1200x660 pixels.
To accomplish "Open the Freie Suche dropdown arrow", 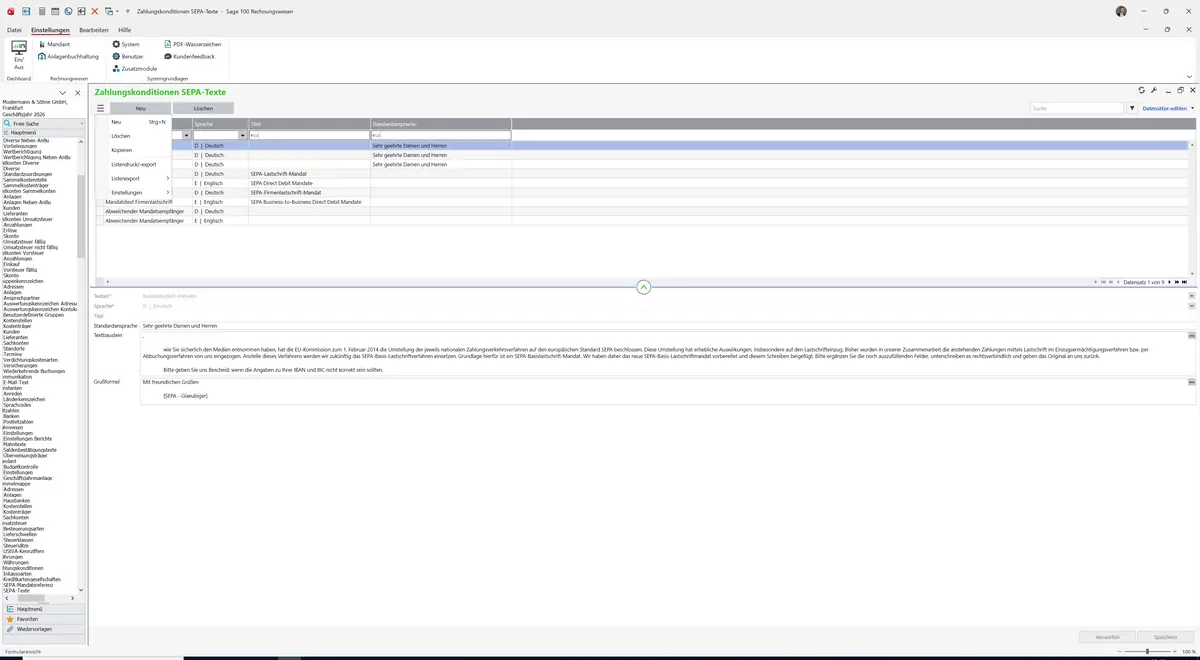I will (x=81, y=124).
